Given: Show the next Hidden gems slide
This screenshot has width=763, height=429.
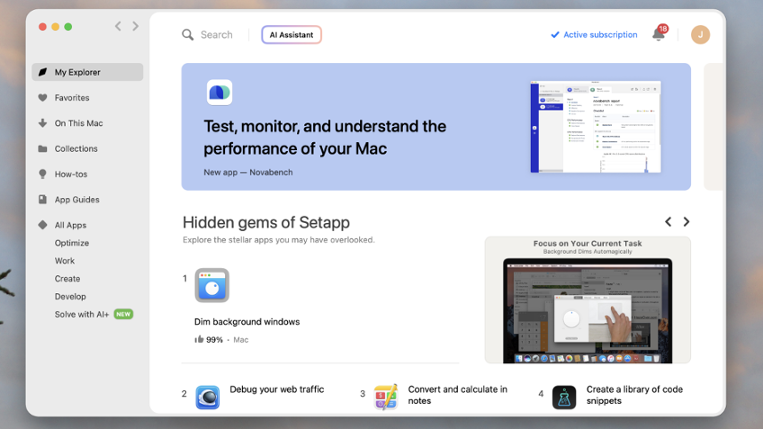Looking at the screenshot, I should click(686, 222).
